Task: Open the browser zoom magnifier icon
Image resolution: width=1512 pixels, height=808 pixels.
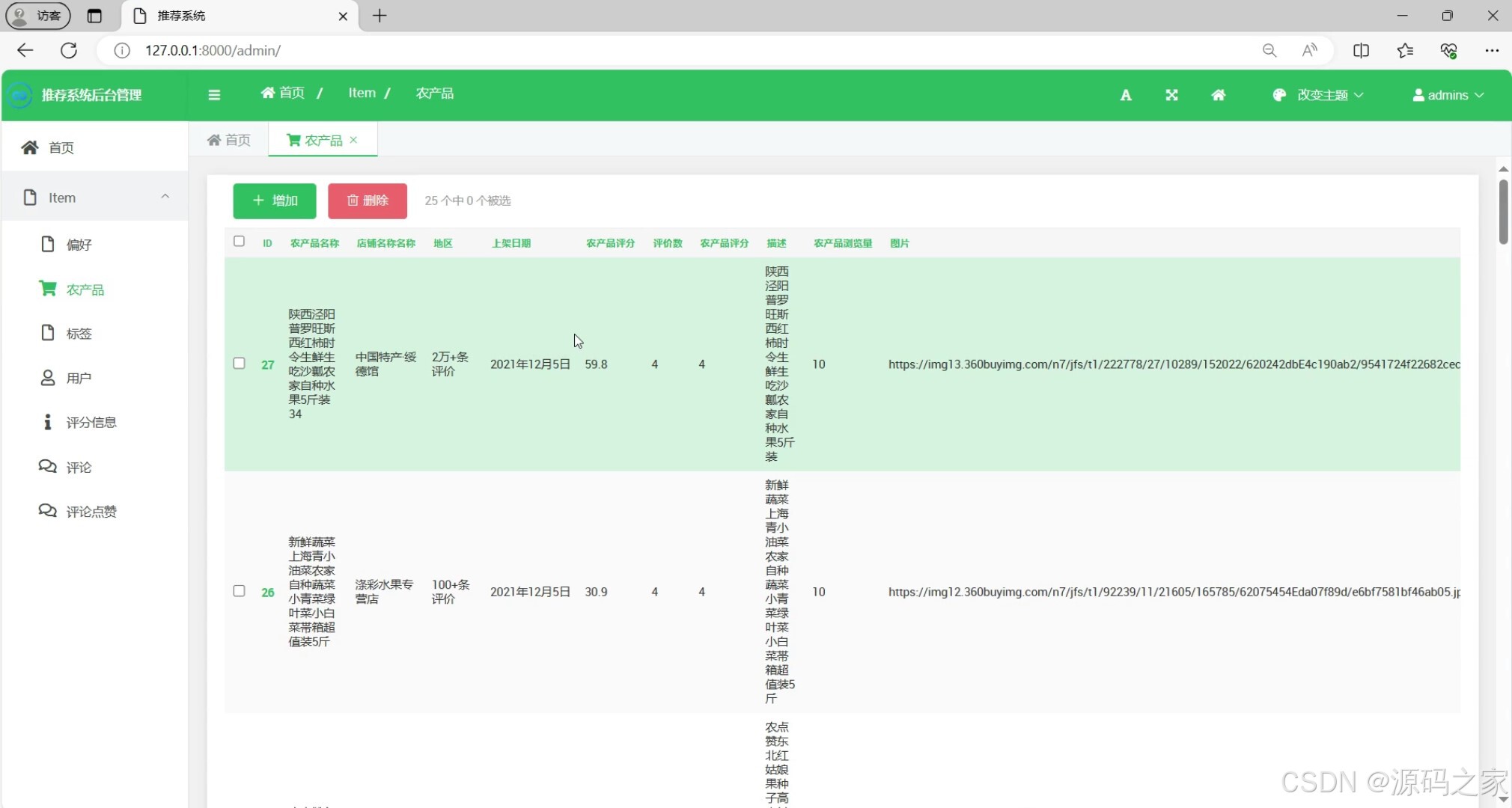Action: [x=1269, y=50]
